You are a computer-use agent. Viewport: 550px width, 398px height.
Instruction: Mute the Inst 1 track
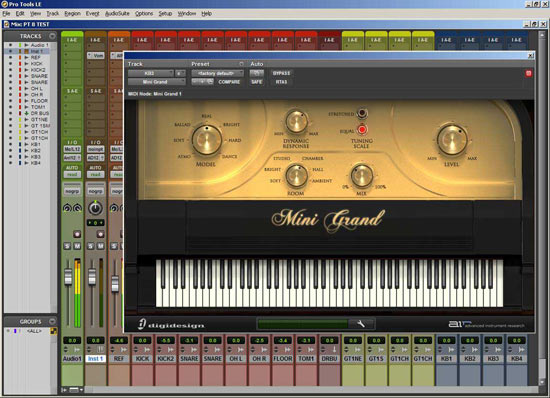tap(100, 246)
